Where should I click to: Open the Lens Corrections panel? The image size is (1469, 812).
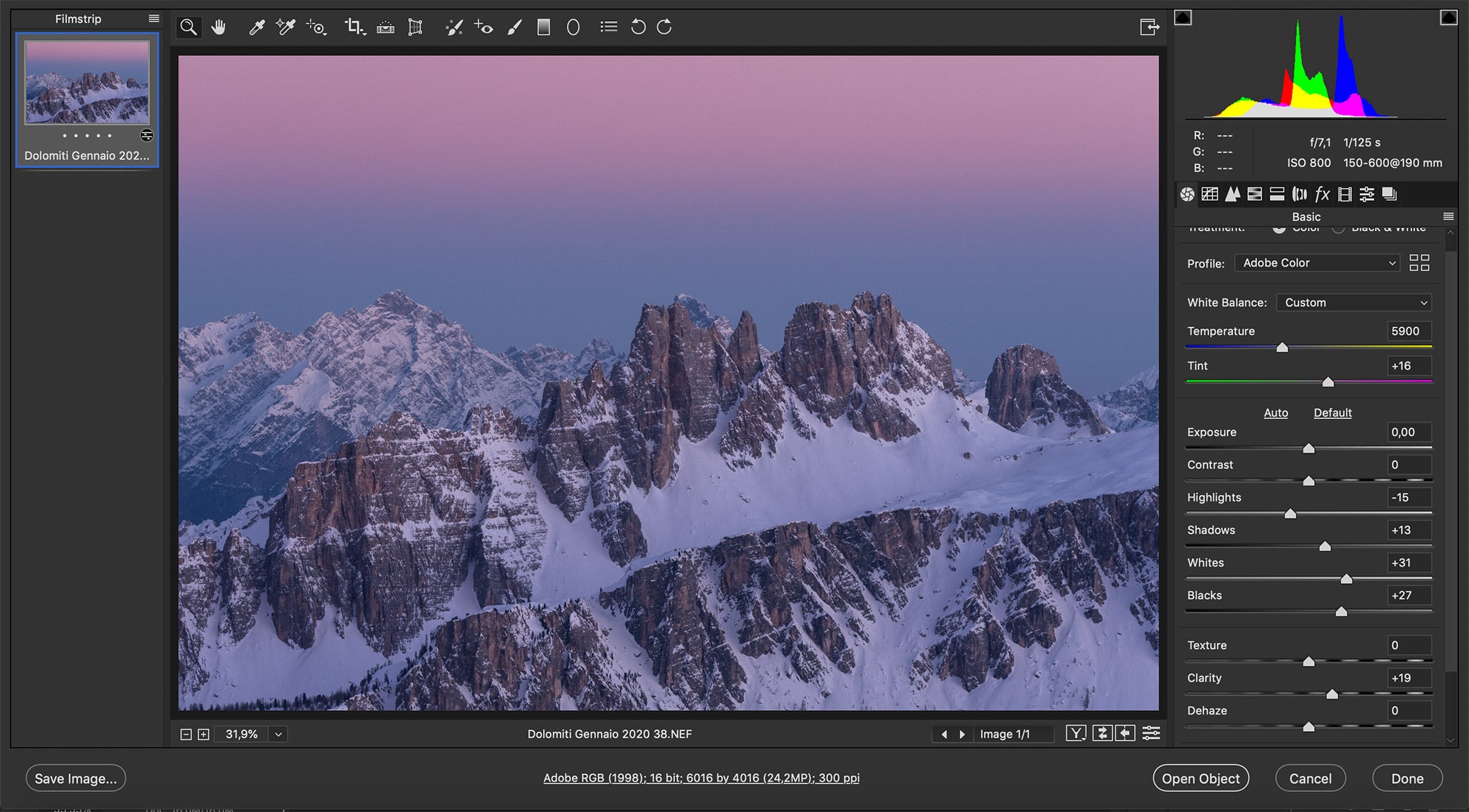pos(1299,194)
